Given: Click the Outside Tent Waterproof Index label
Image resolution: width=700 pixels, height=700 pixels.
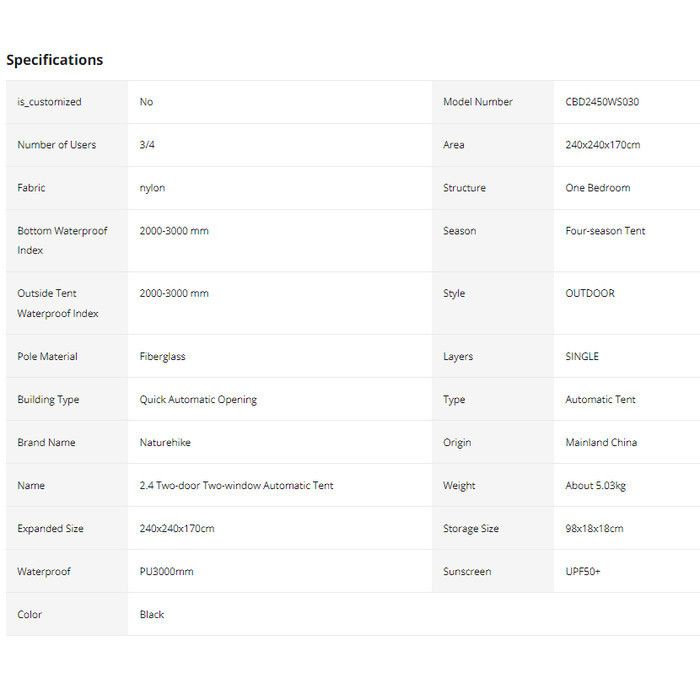Looking at the screenshot, I should 58,303.
